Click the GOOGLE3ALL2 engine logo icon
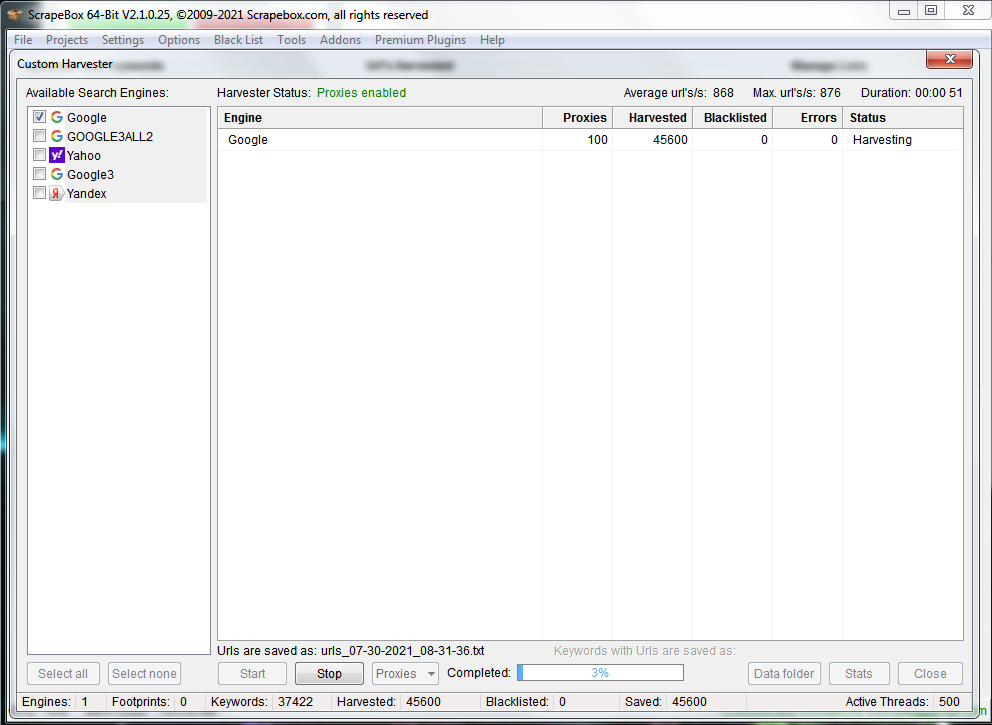 pos(57,137)
